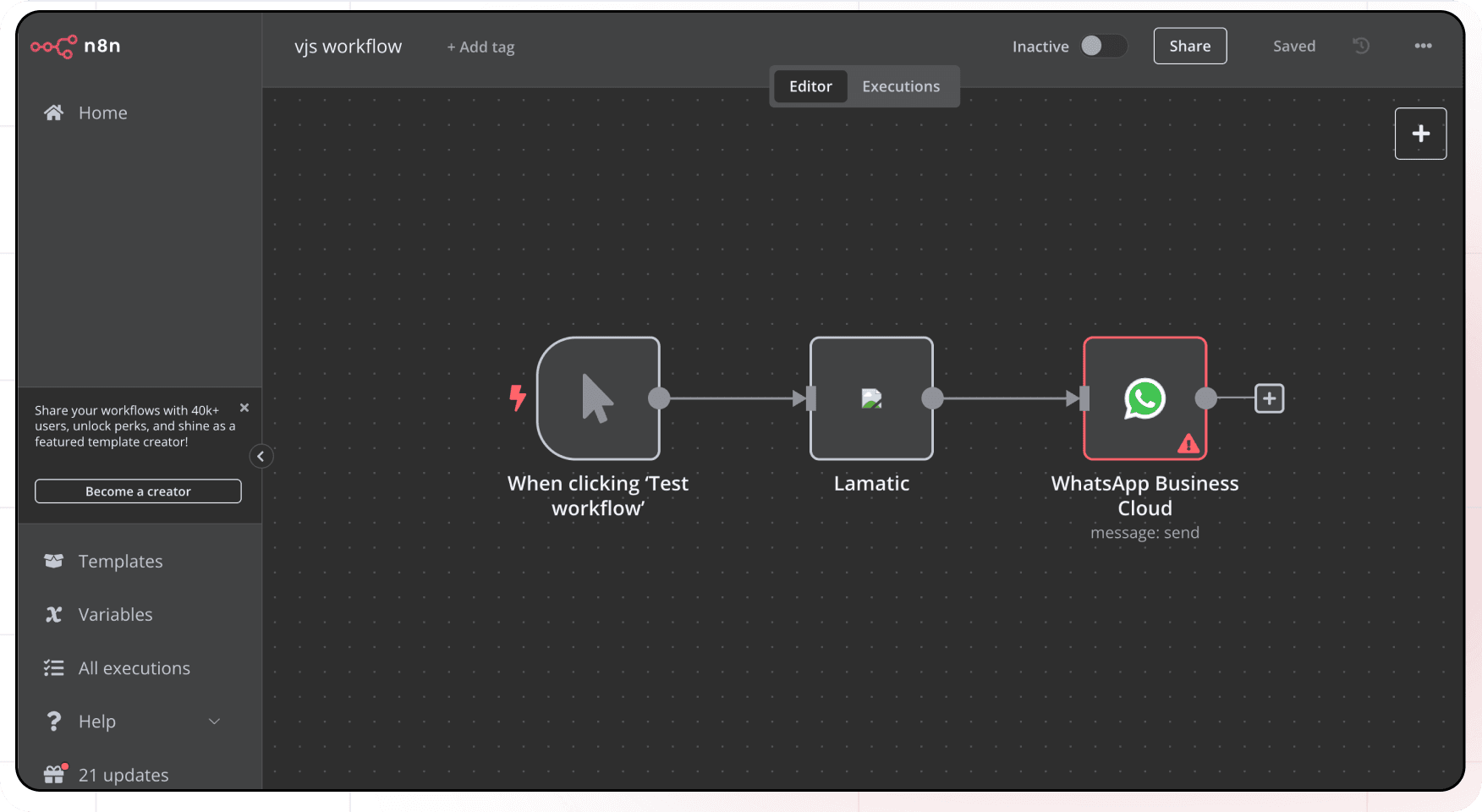Click the red lightning bolt trigger icon
1482x812 pixels.
coord(518,398)
